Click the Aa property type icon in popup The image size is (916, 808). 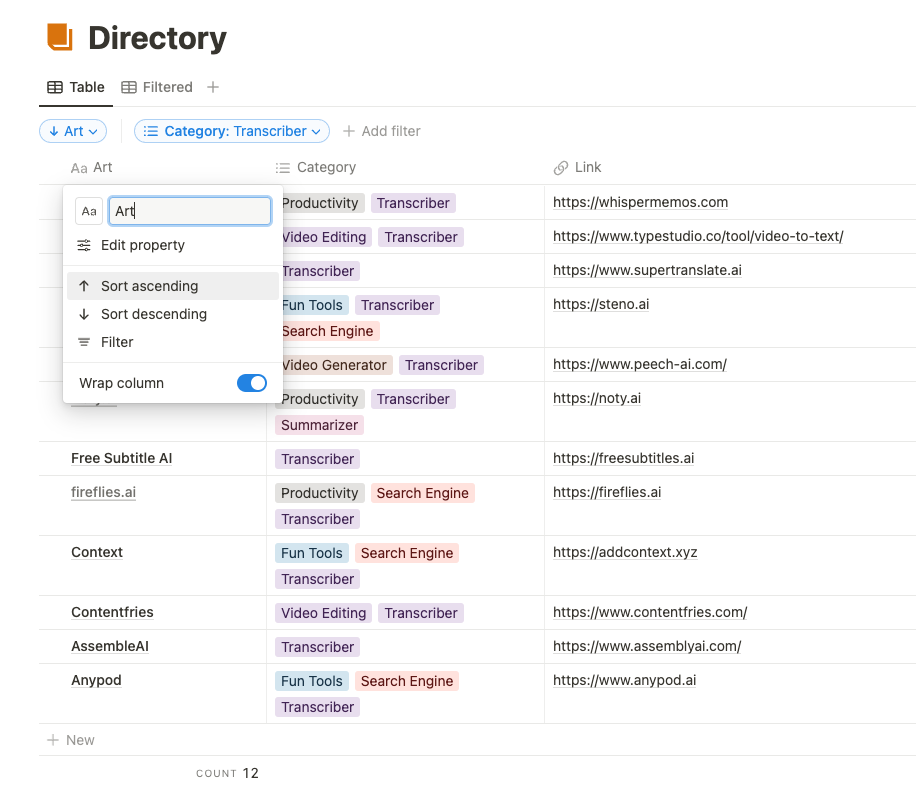(89, 211)
